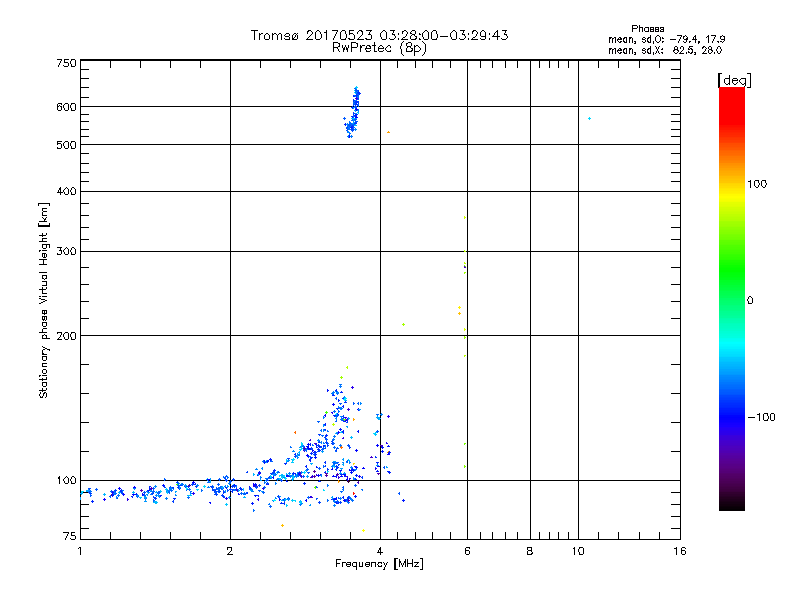Click the colorbar tick label '0'
800x600 pixels.
[x=750, y=301]
